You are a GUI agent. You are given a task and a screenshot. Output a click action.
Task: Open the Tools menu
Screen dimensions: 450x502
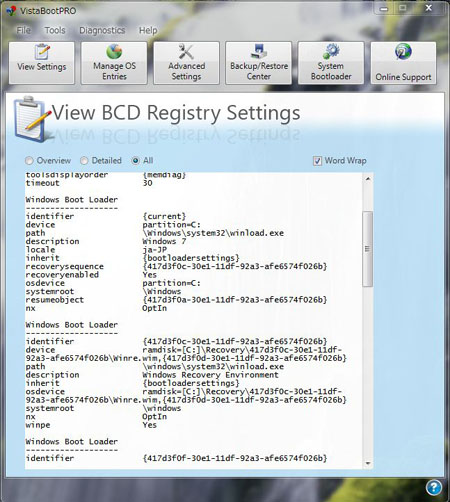pyautogui.click(x=55, y=30)
